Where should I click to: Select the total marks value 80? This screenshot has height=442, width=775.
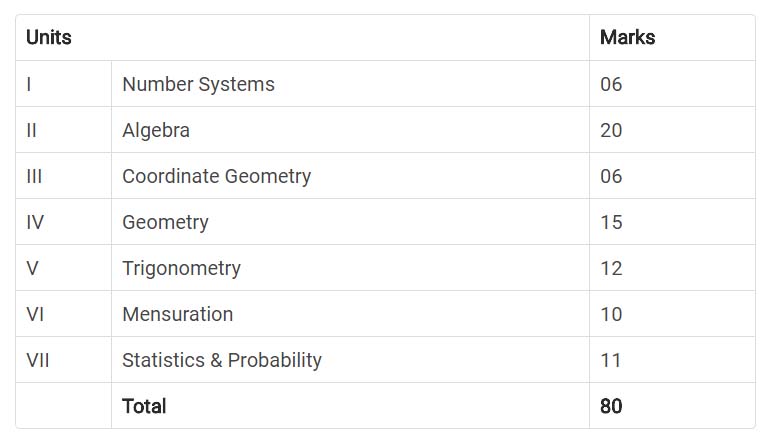coord(611,406)
